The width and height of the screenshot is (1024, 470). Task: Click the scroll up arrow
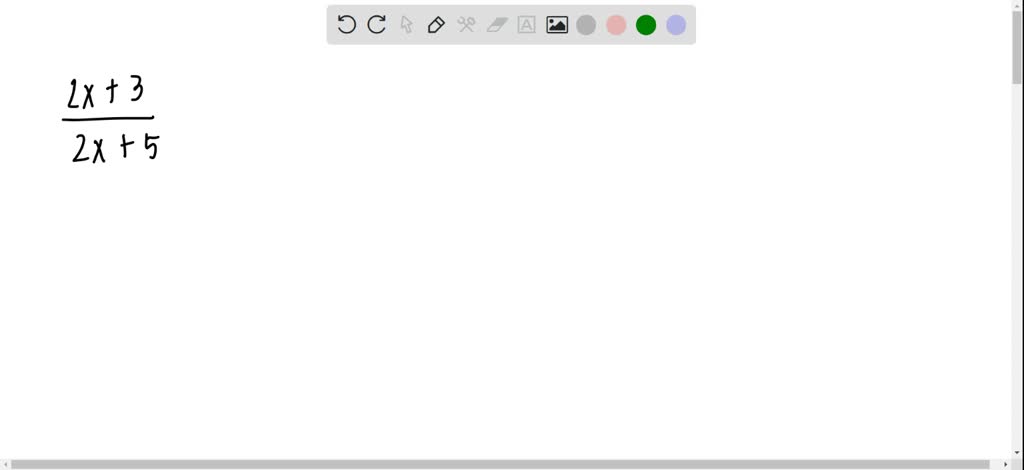click(x=1017, y=5)
